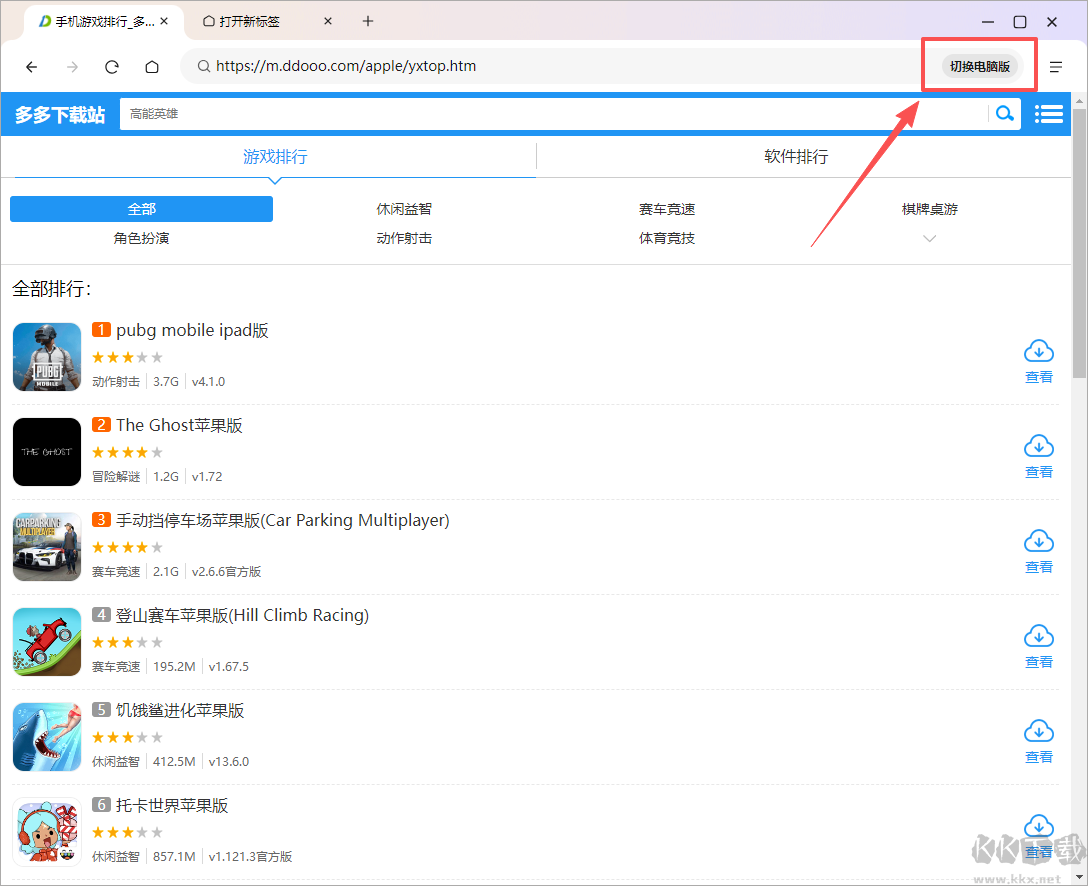1088x886 pixels.
Task: Click the v4.1.0 version text
Action: 208,382
